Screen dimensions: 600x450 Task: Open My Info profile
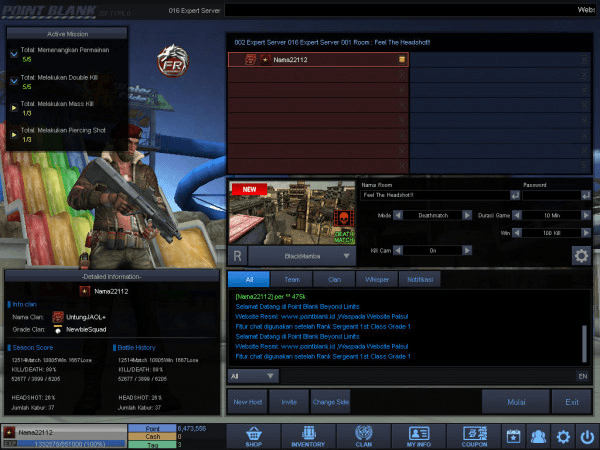tap(420, 436)
